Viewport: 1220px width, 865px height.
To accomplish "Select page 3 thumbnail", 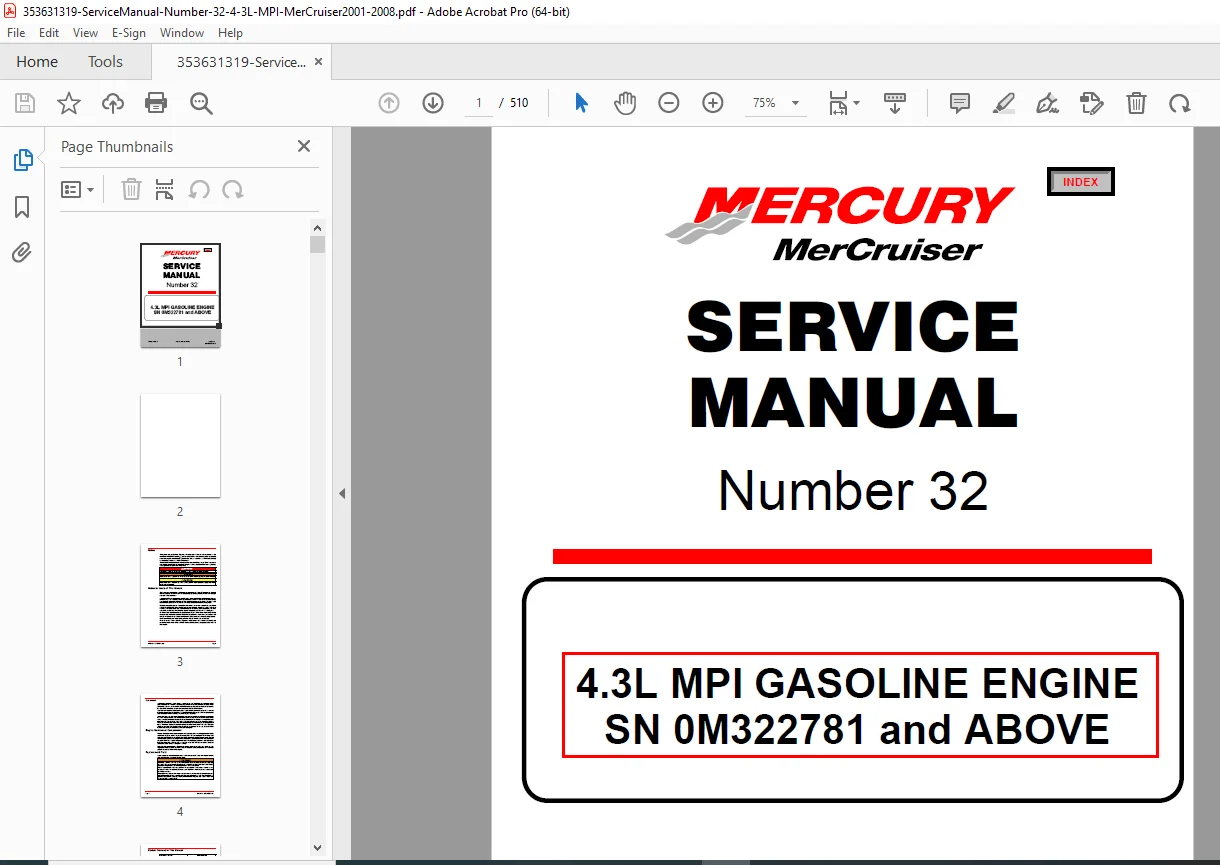I will click(x=180, y=596).
